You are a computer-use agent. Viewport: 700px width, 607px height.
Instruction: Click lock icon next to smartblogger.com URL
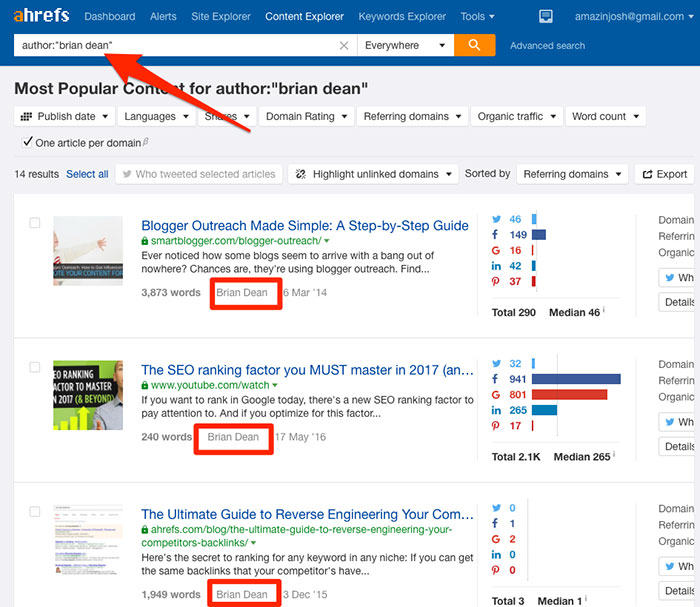click(145, 241)
